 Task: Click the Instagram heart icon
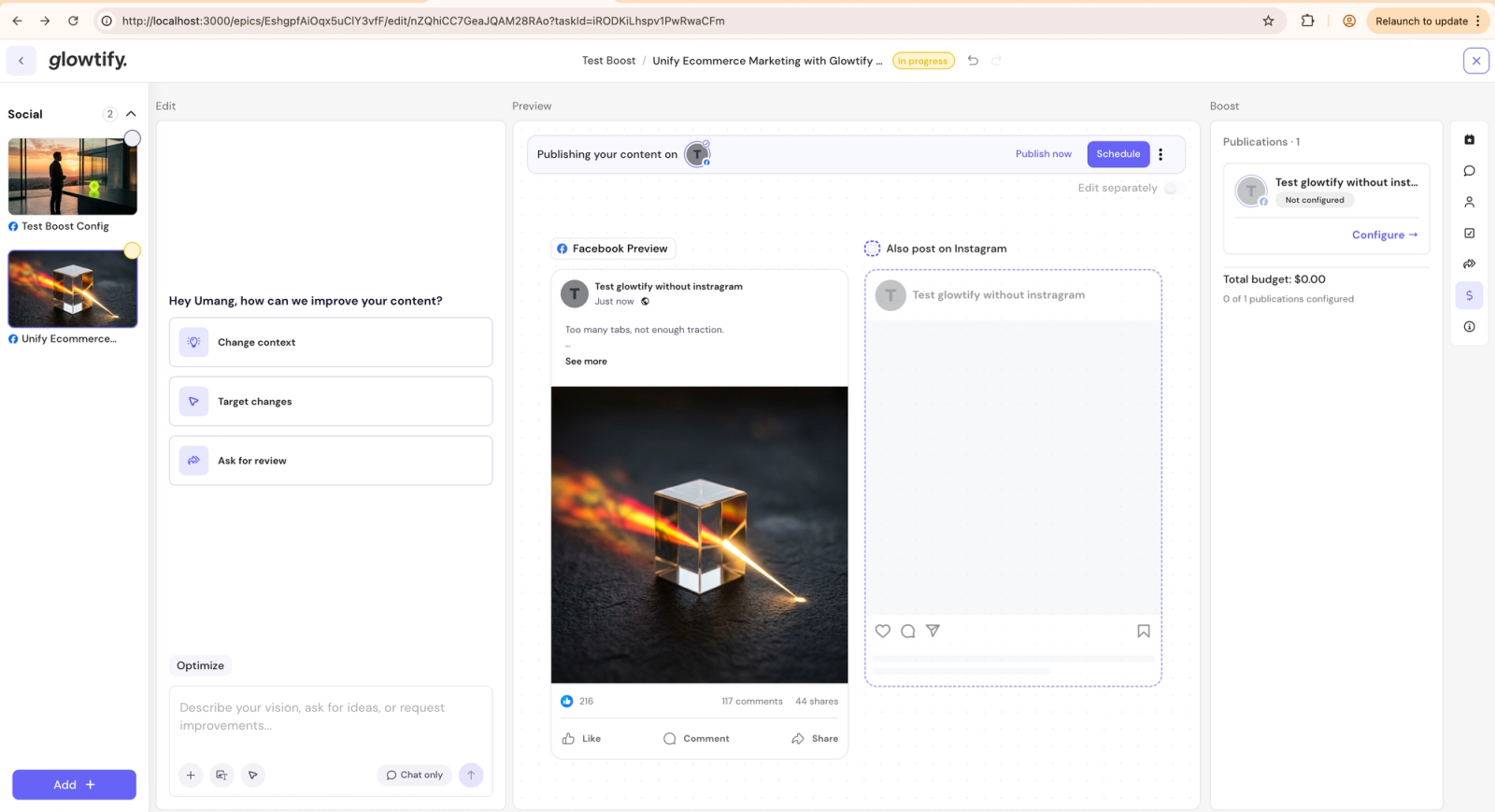point(883,631)
